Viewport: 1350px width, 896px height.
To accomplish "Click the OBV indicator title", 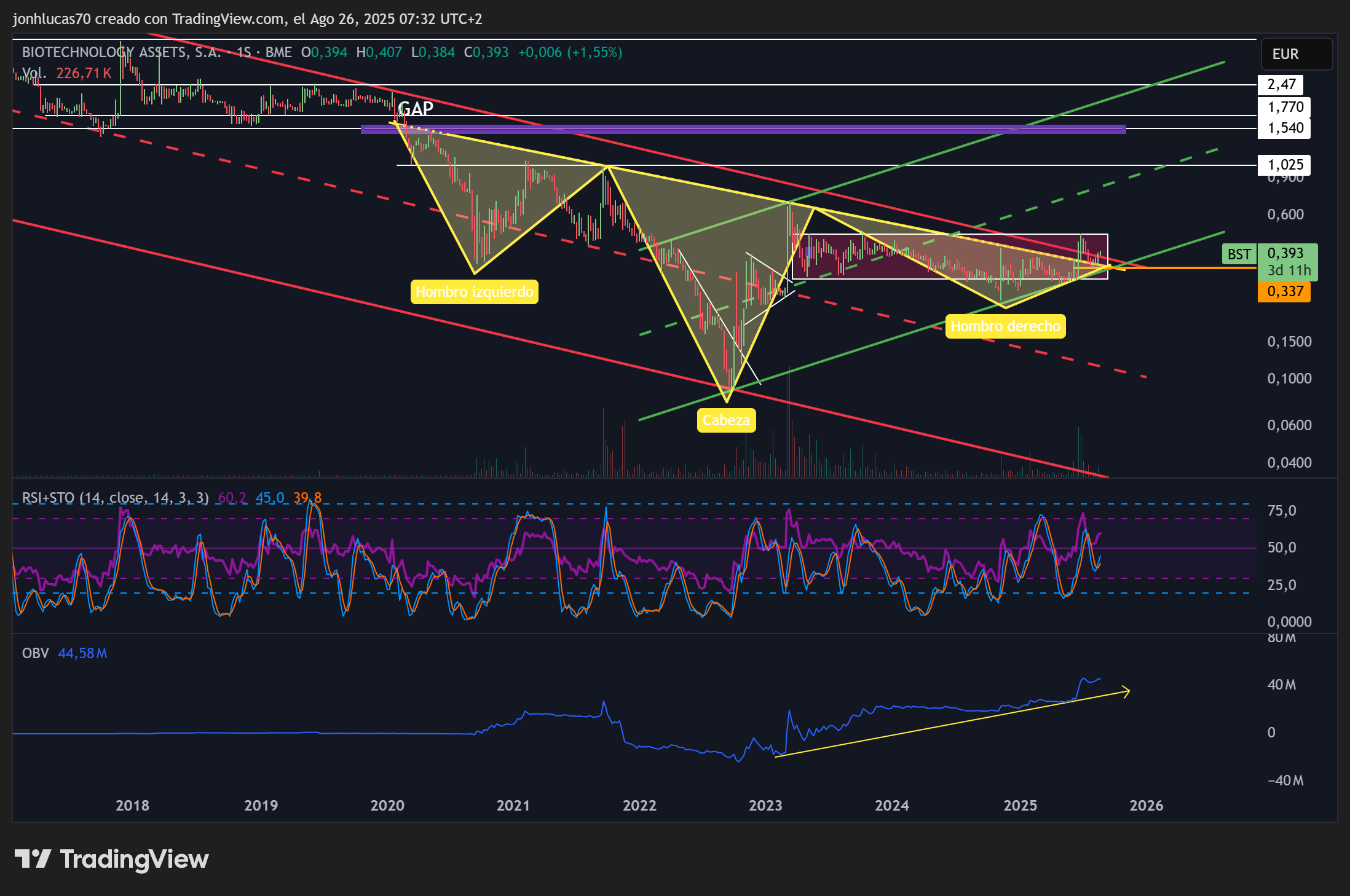I will [x=35, y=653].
